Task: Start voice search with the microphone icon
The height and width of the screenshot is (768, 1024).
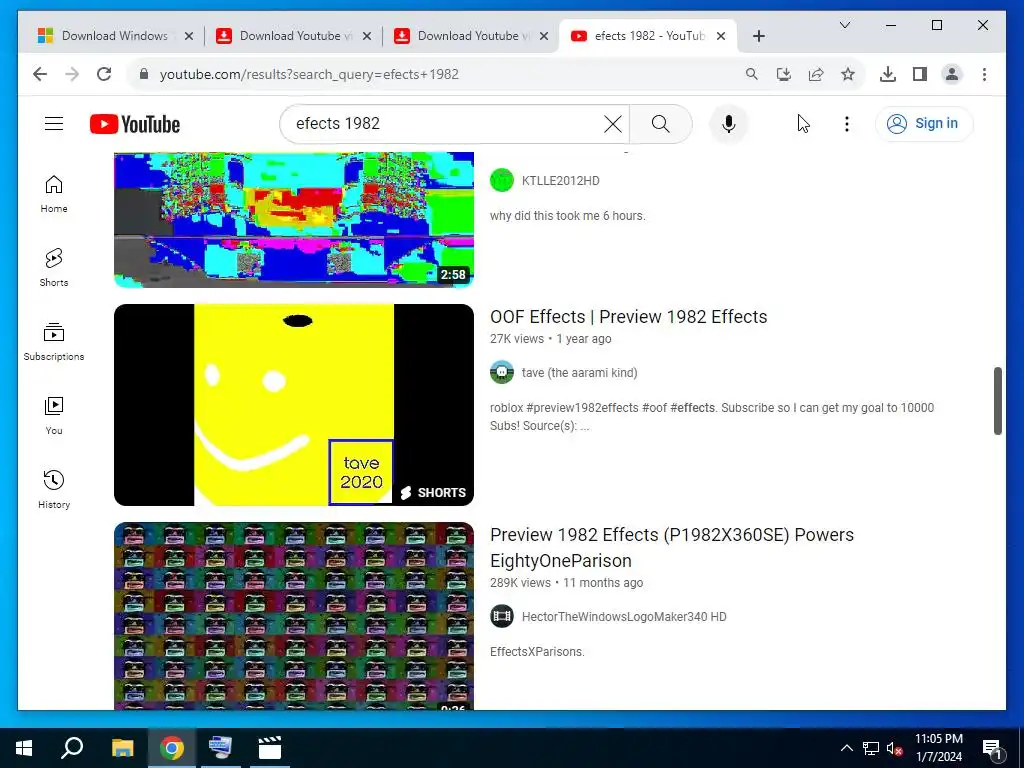Action: coord(729,123)
